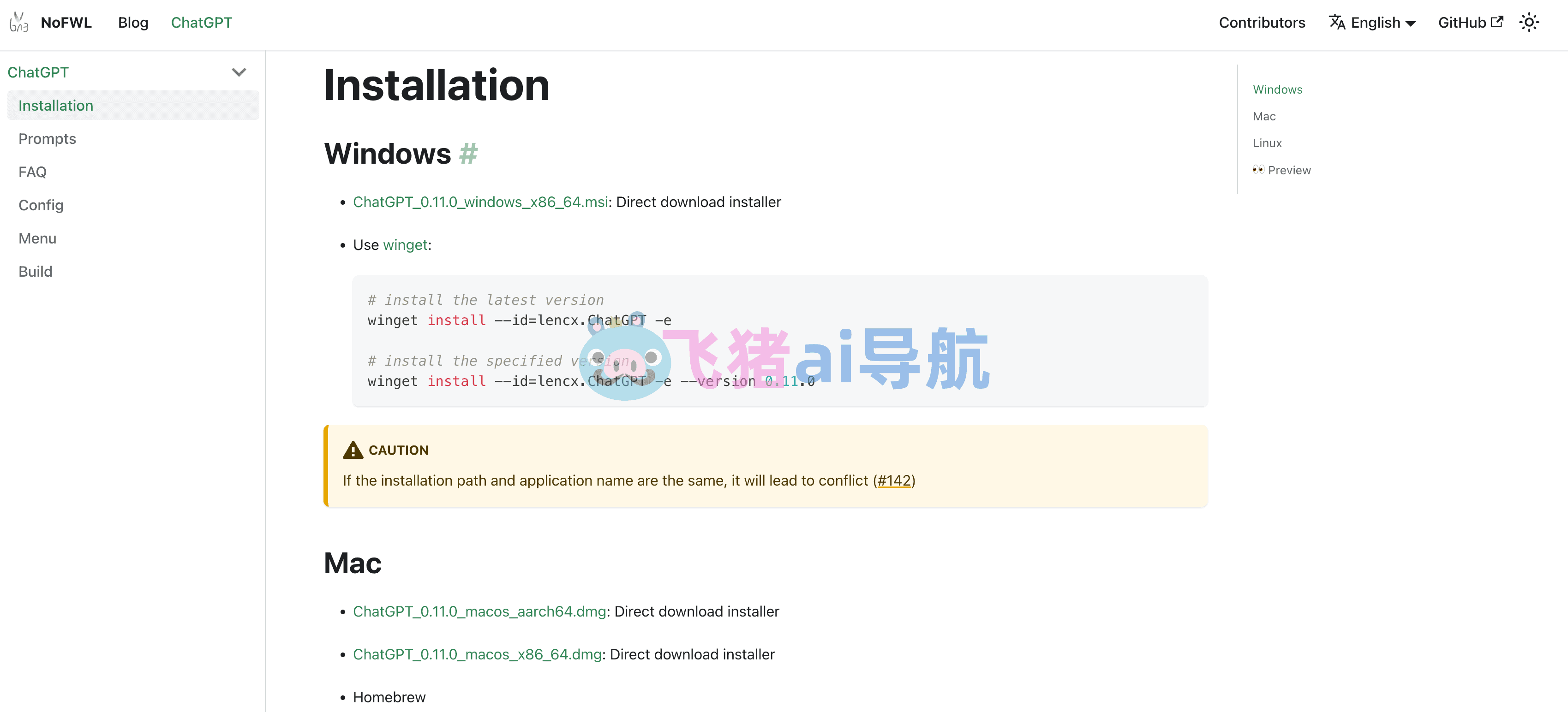This screenshot has width=1568, height=712.
Task: Click the 'winget install --id=lencx.ChatGPT -e' line
Action: tap(519, 320)
